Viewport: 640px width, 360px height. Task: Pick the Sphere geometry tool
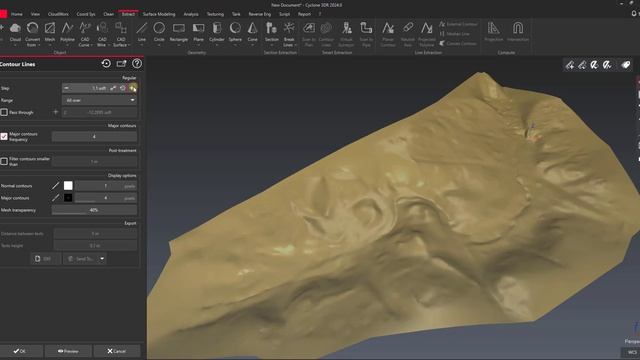tap(235, 32)
